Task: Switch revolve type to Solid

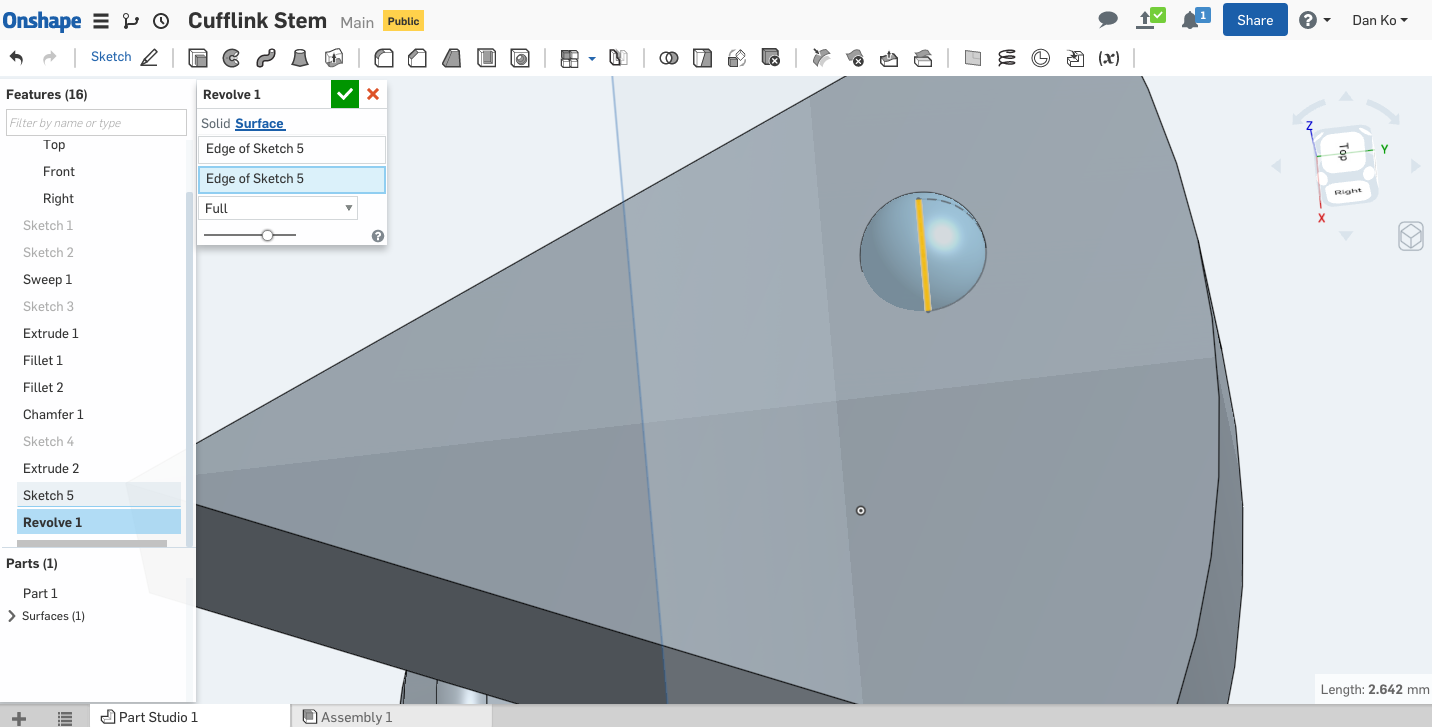Action: click(215, 123)
